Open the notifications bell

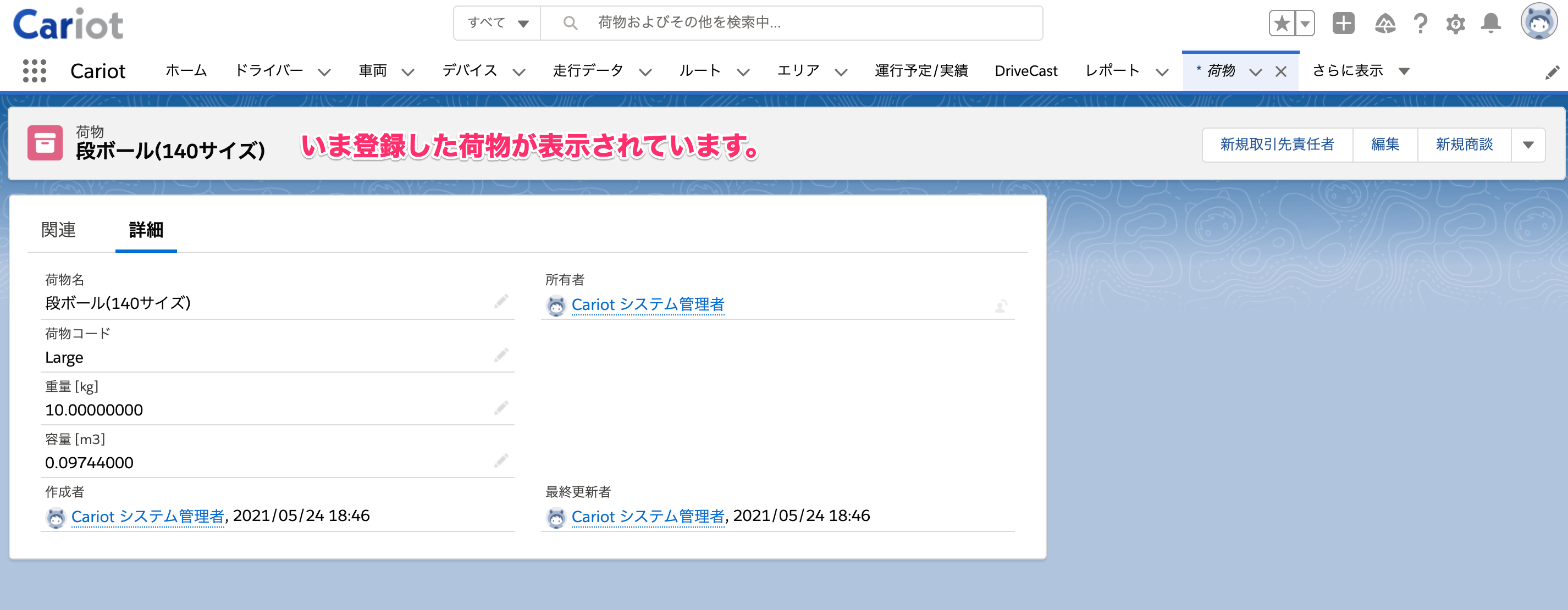tap(1490, 24)
